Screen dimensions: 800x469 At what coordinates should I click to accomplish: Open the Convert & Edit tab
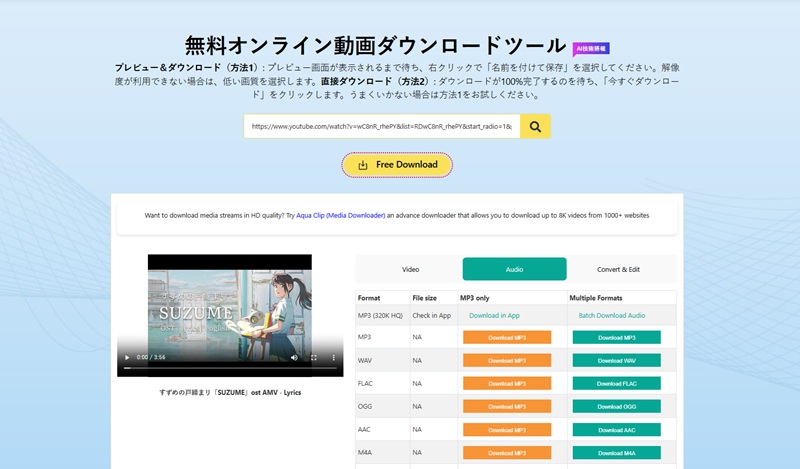tap(619, 269)
